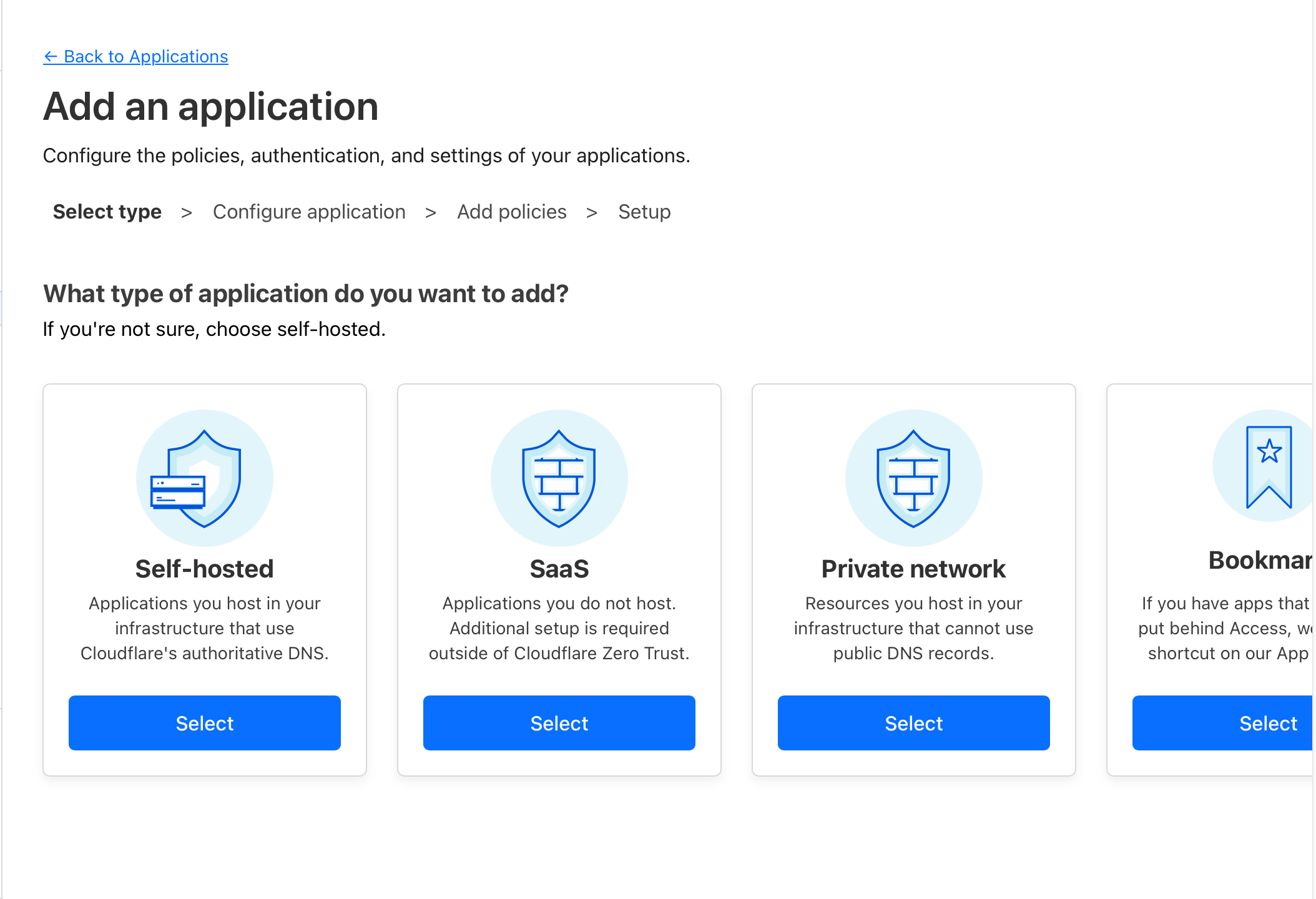Open the Select type step
This screenshot has height=899, width=1316.
(107, 212)
